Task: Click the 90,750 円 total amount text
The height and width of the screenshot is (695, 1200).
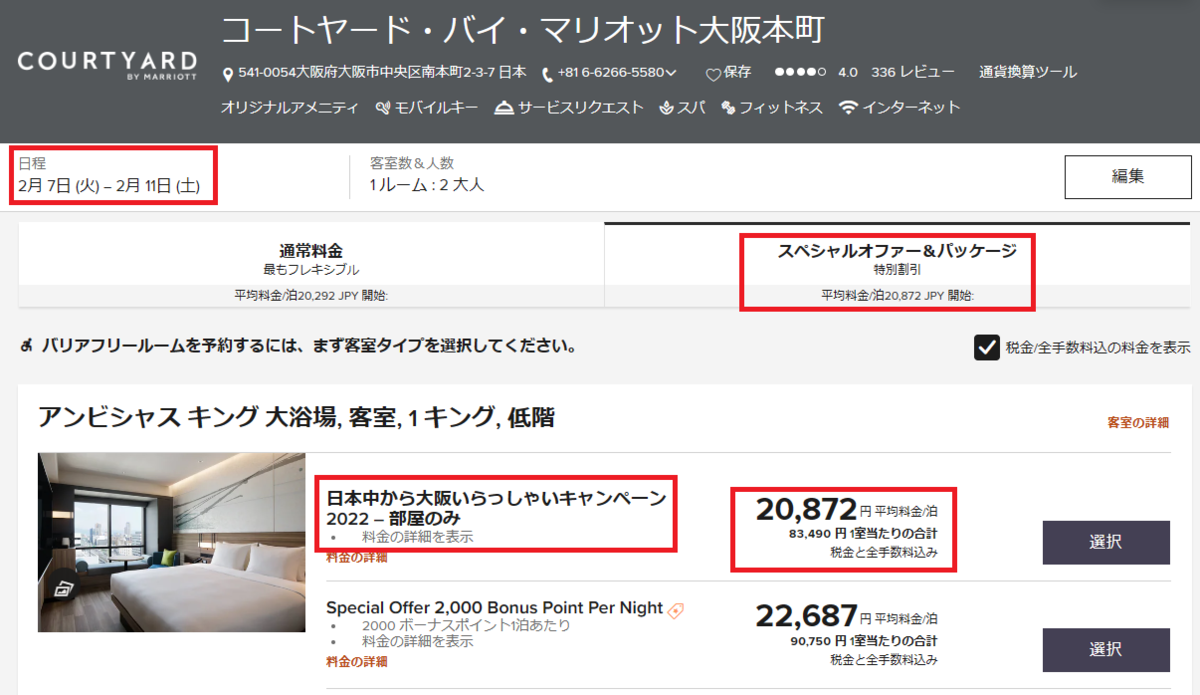Action: coord(862,640)
